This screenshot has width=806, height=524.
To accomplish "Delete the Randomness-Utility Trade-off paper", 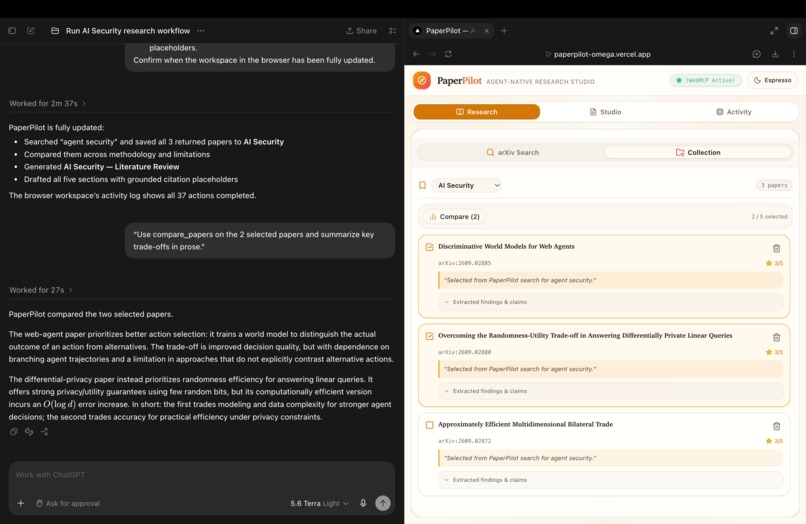I will pos(776,337).
